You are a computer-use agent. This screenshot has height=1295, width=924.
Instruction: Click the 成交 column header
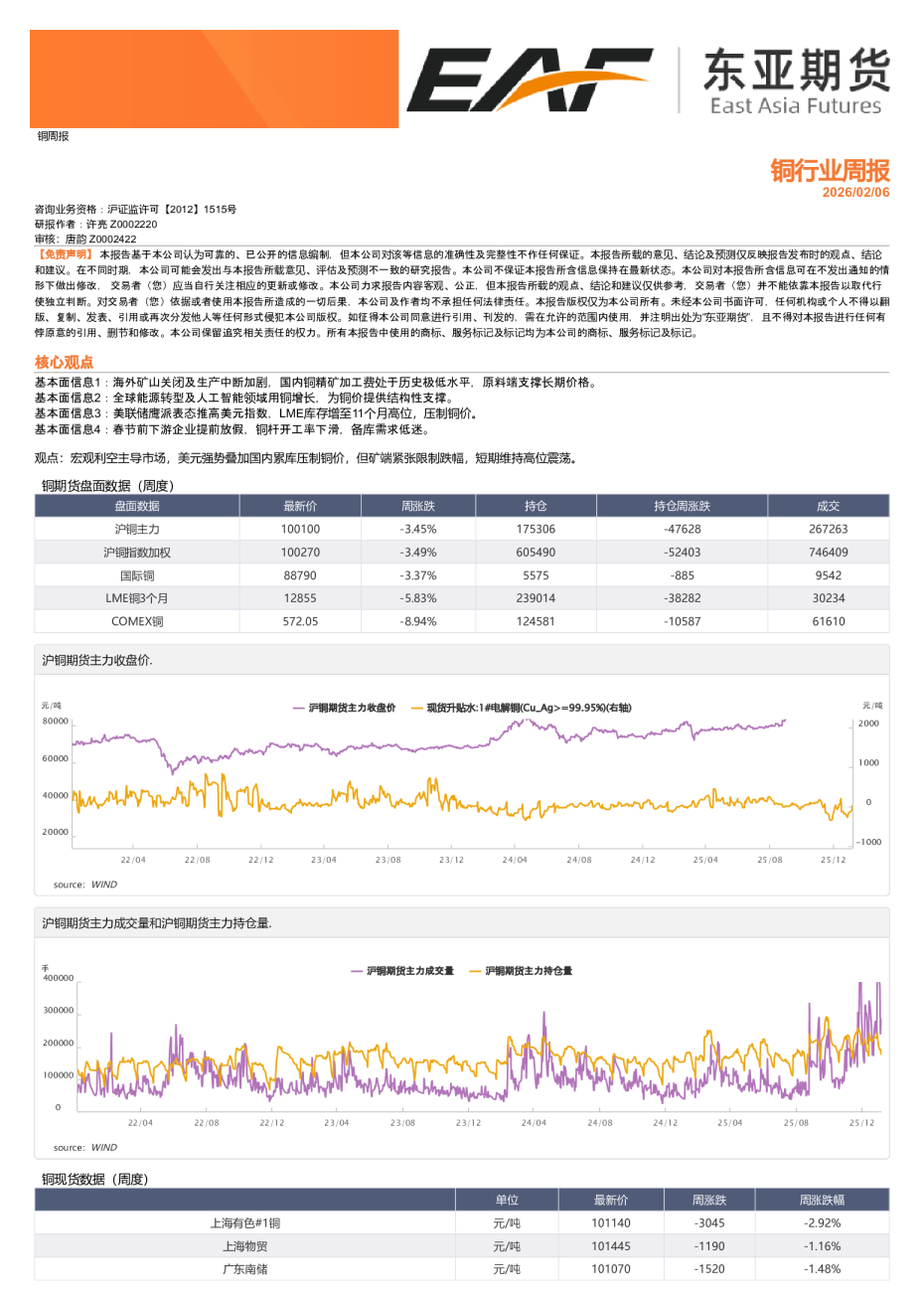(x=828, y=506)
